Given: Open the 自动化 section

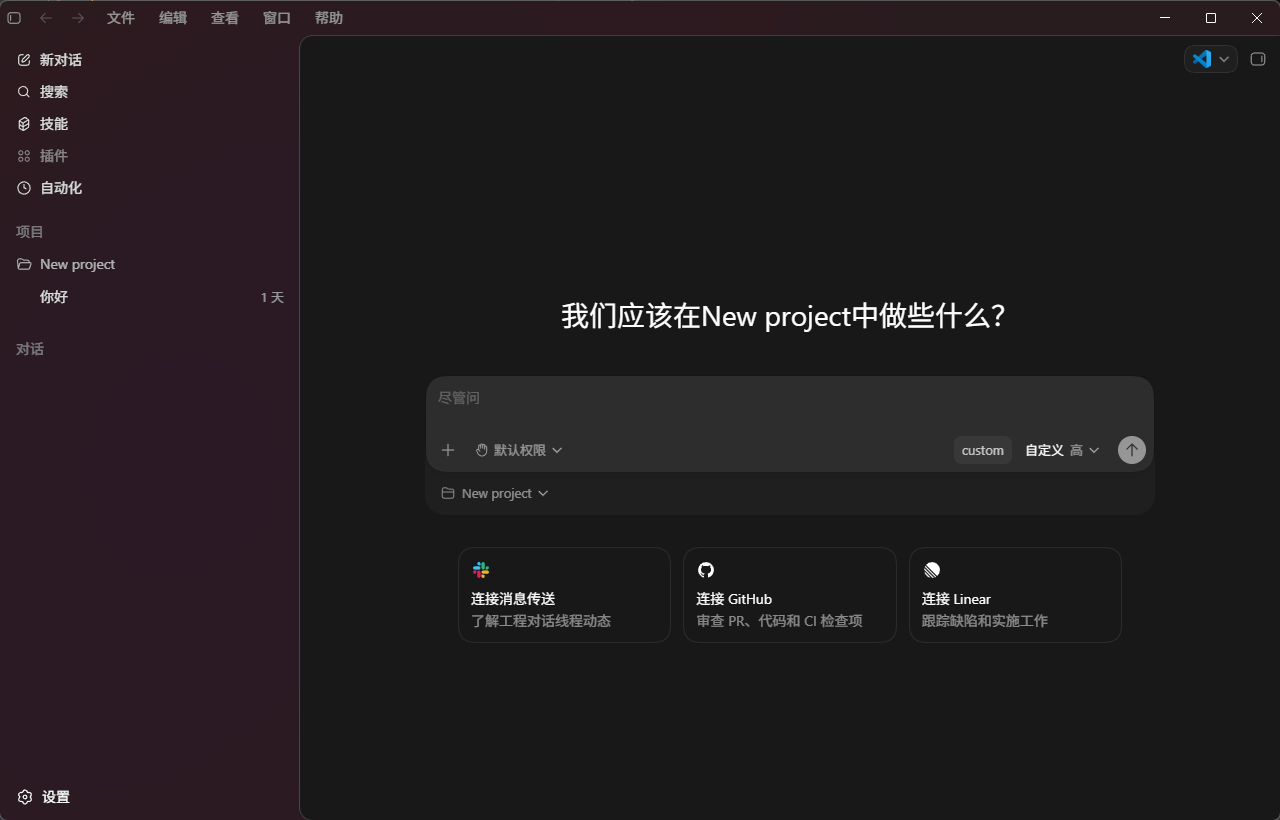Looking at the screenshot, I should point(150,188).
